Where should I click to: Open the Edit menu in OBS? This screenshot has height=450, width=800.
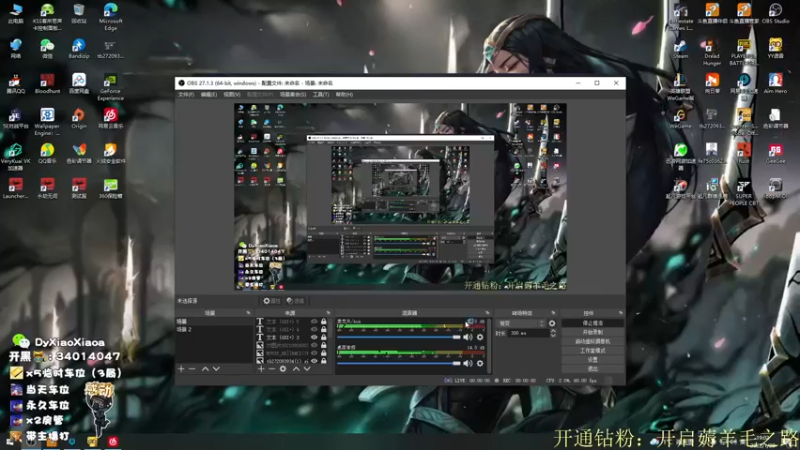(x=209, y=94)
